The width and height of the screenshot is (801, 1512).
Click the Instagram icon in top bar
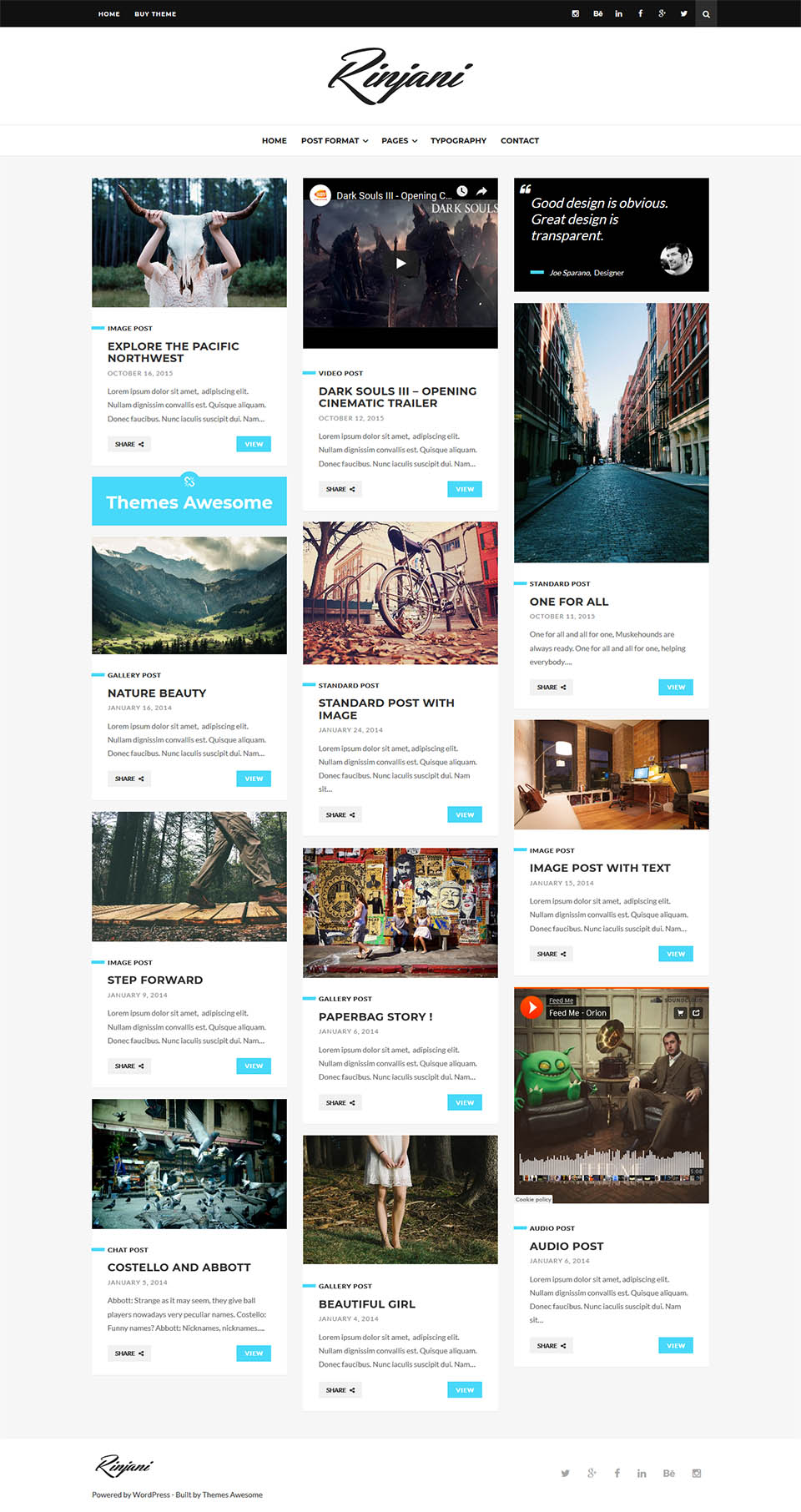point(575,13)
